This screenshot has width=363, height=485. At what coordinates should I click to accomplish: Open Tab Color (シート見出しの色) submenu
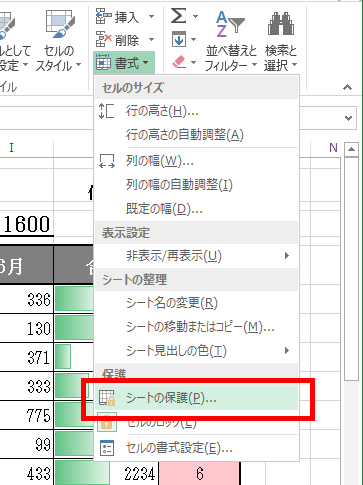(197, 351)
